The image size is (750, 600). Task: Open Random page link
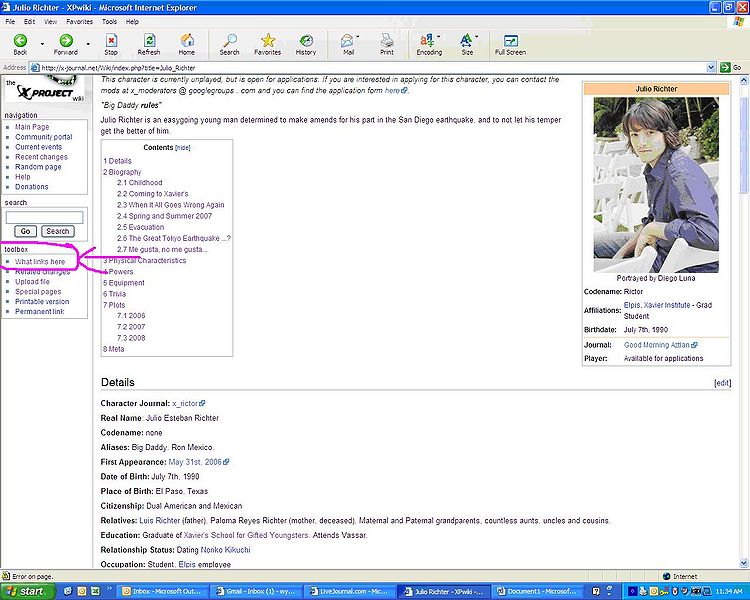(38, 167)
